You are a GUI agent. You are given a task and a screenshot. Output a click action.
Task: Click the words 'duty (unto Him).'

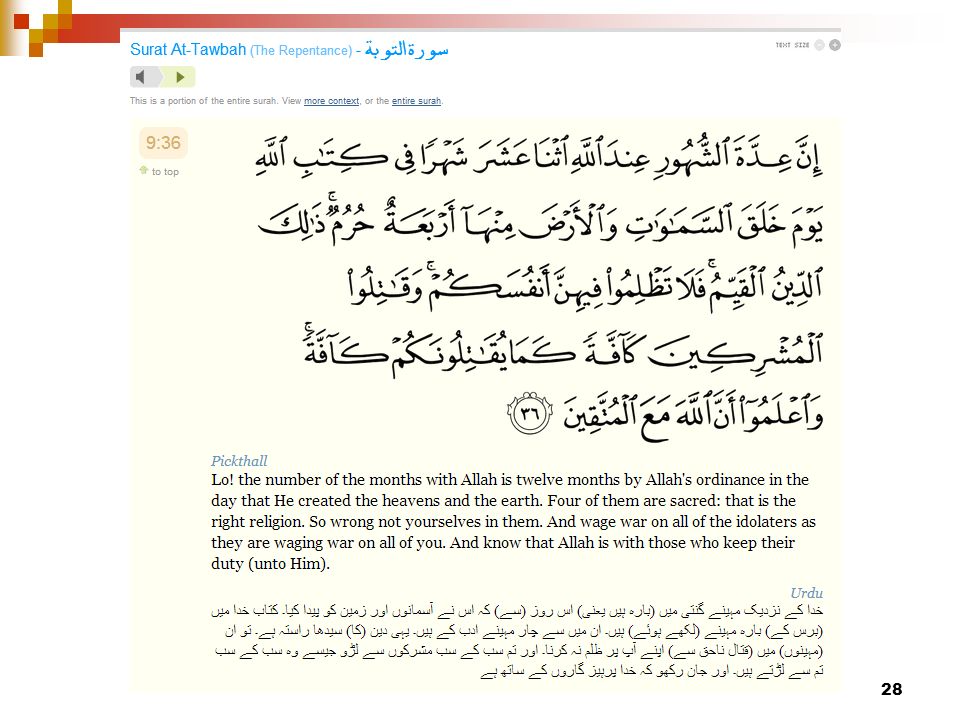click(271, 564)
